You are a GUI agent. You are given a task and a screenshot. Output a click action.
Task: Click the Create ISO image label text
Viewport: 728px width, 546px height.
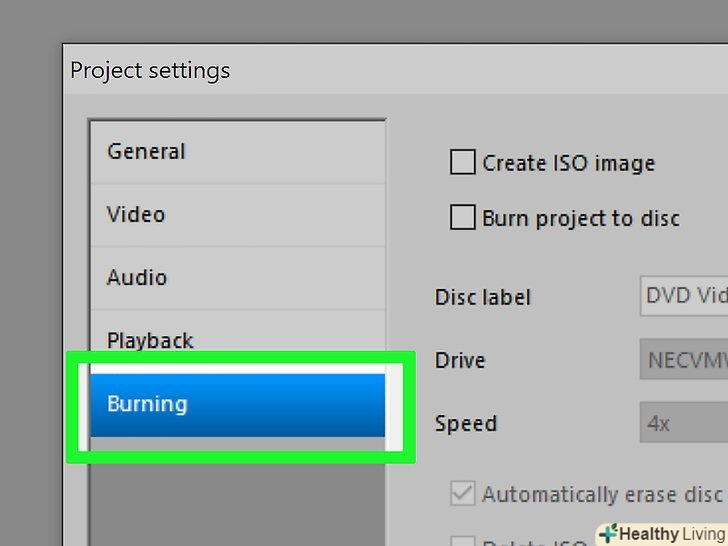[x=568, y=163]
